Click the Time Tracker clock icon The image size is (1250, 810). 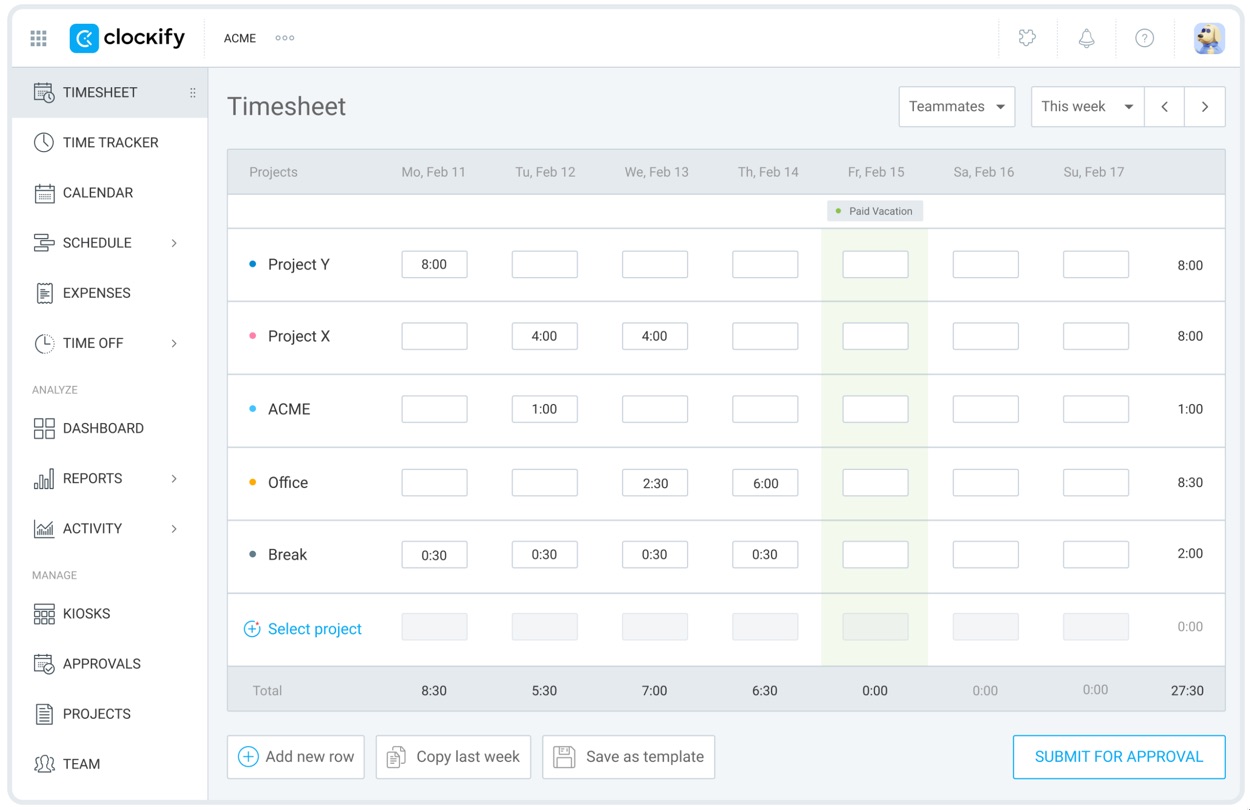[x=44, y=143]
